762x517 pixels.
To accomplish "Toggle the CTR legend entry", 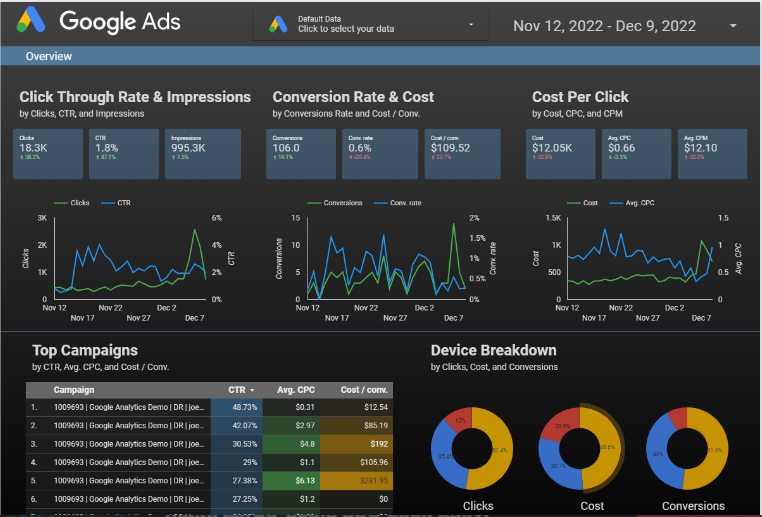I will coord(116,203).
